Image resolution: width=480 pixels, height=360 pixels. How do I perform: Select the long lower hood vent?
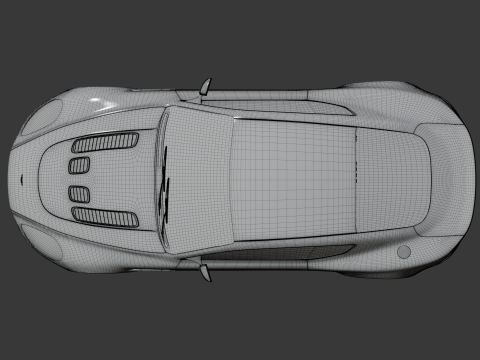point(105,217)
